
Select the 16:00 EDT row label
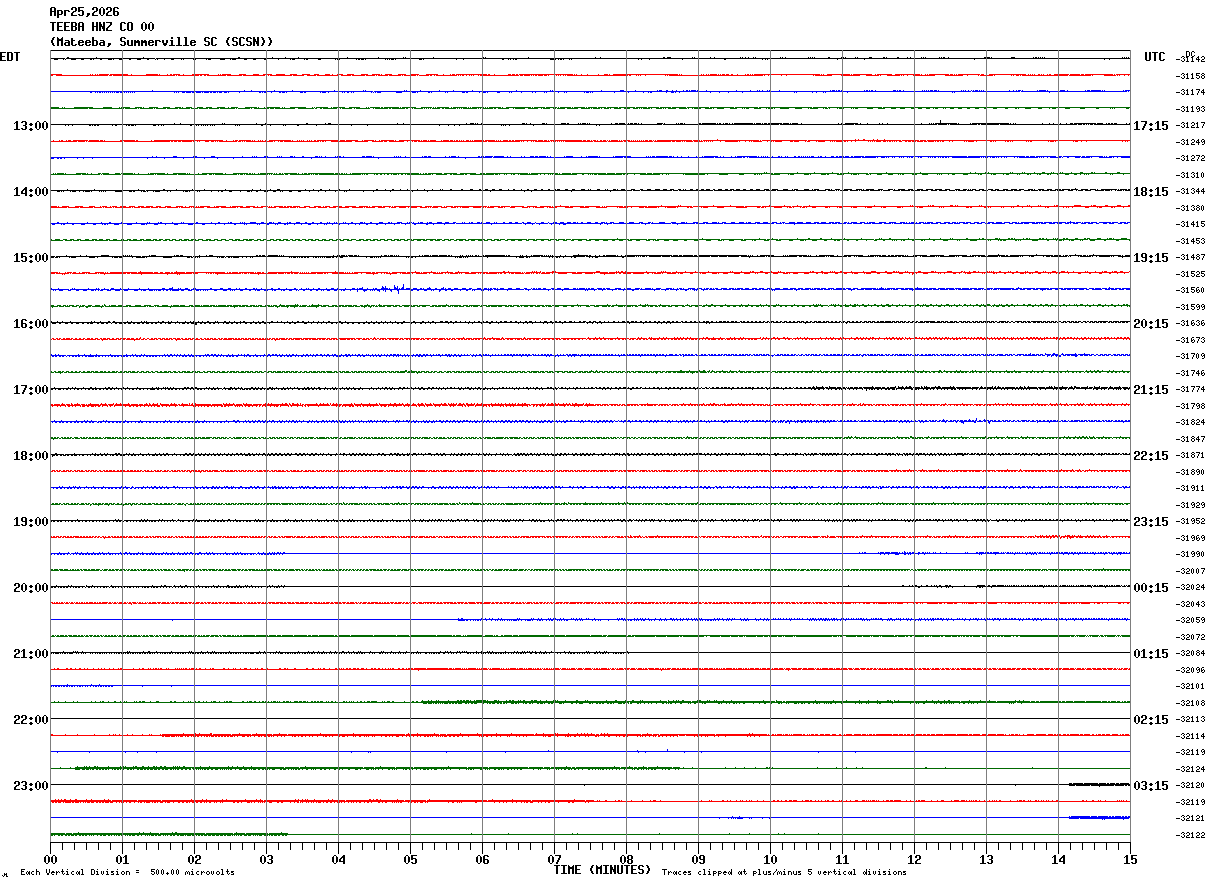coord(30,324)
